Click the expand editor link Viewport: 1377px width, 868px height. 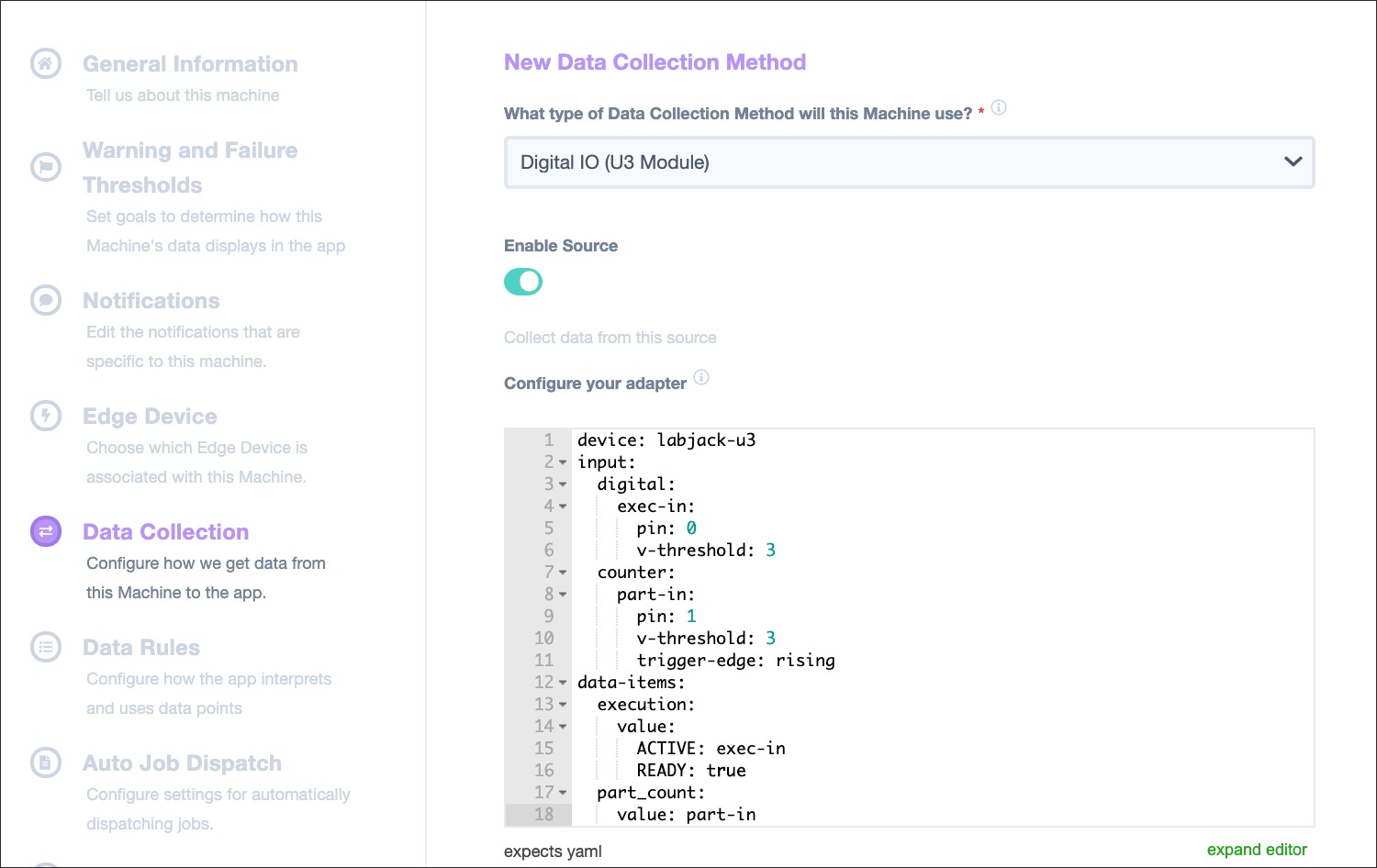1257,850
